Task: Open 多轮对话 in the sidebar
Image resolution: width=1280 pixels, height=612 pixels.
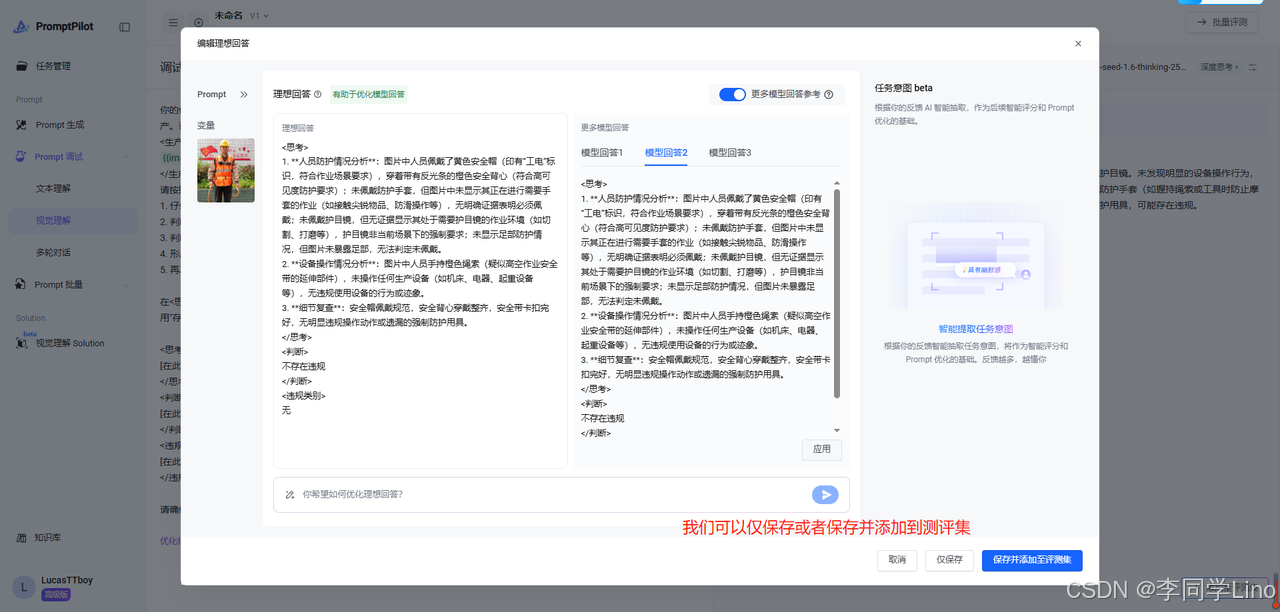Action: point(54,253)
